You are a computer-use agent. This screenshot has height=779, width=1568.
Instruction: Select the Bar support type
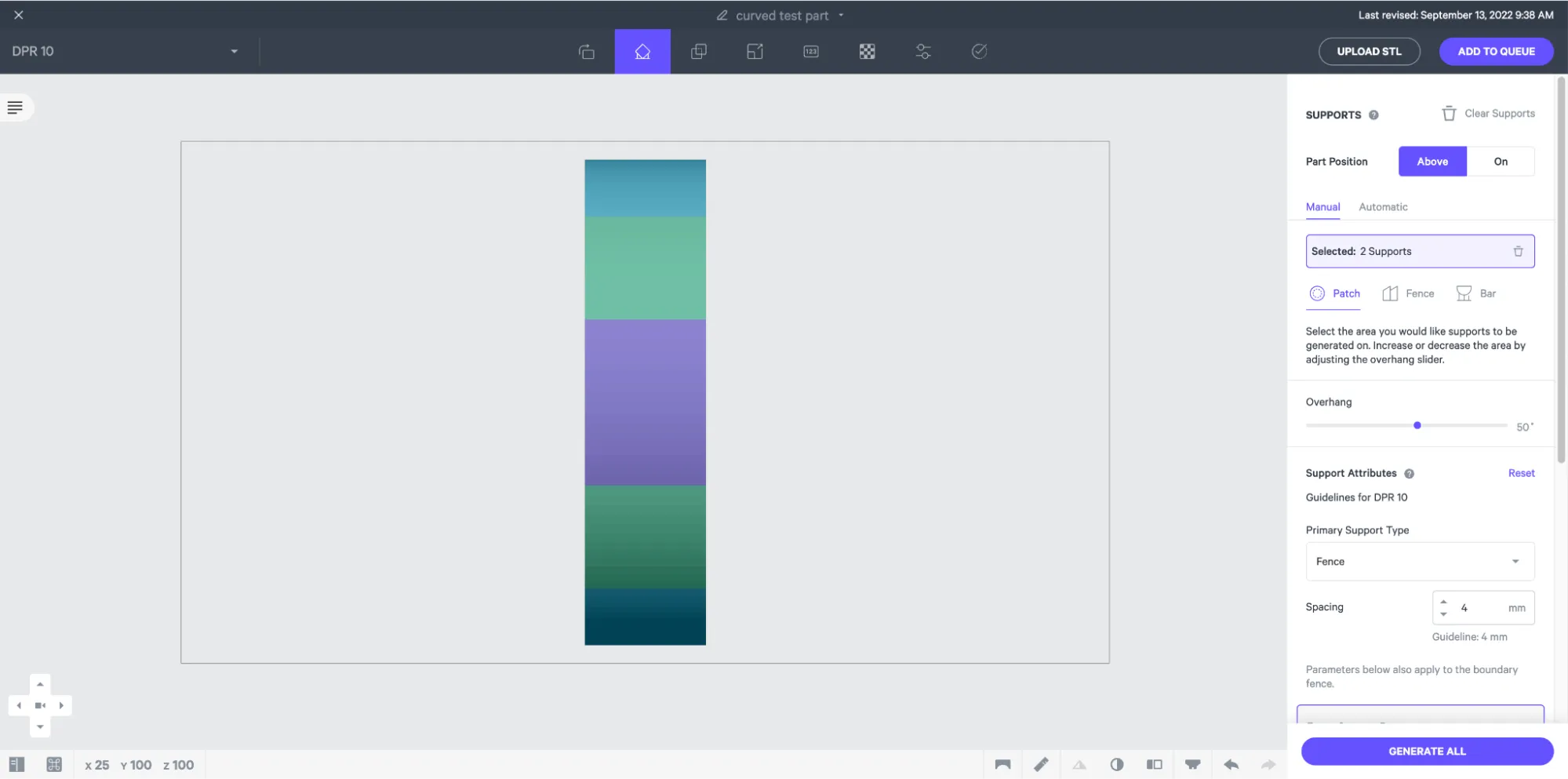coord(1475,293)
